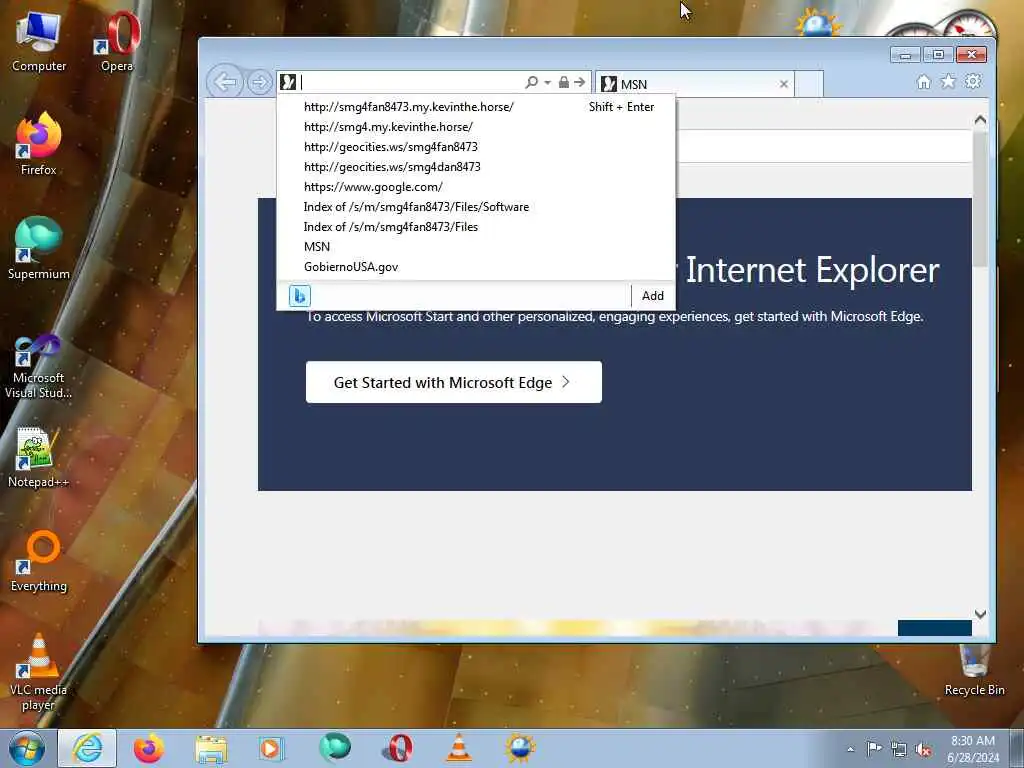Click network tray icon
The height and width of the screenshot is (768, 1024).
(899, 749)
